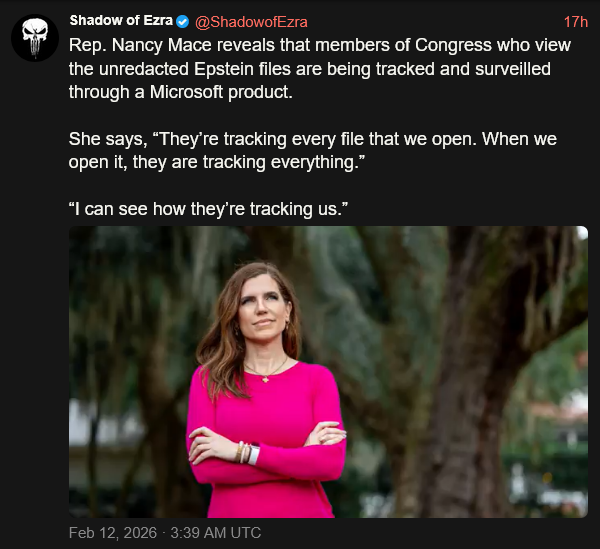Viewport: 600px width, 549px height.
Task: Open the @ShadowofEzra handle link
Action: (x=250, y=22)
